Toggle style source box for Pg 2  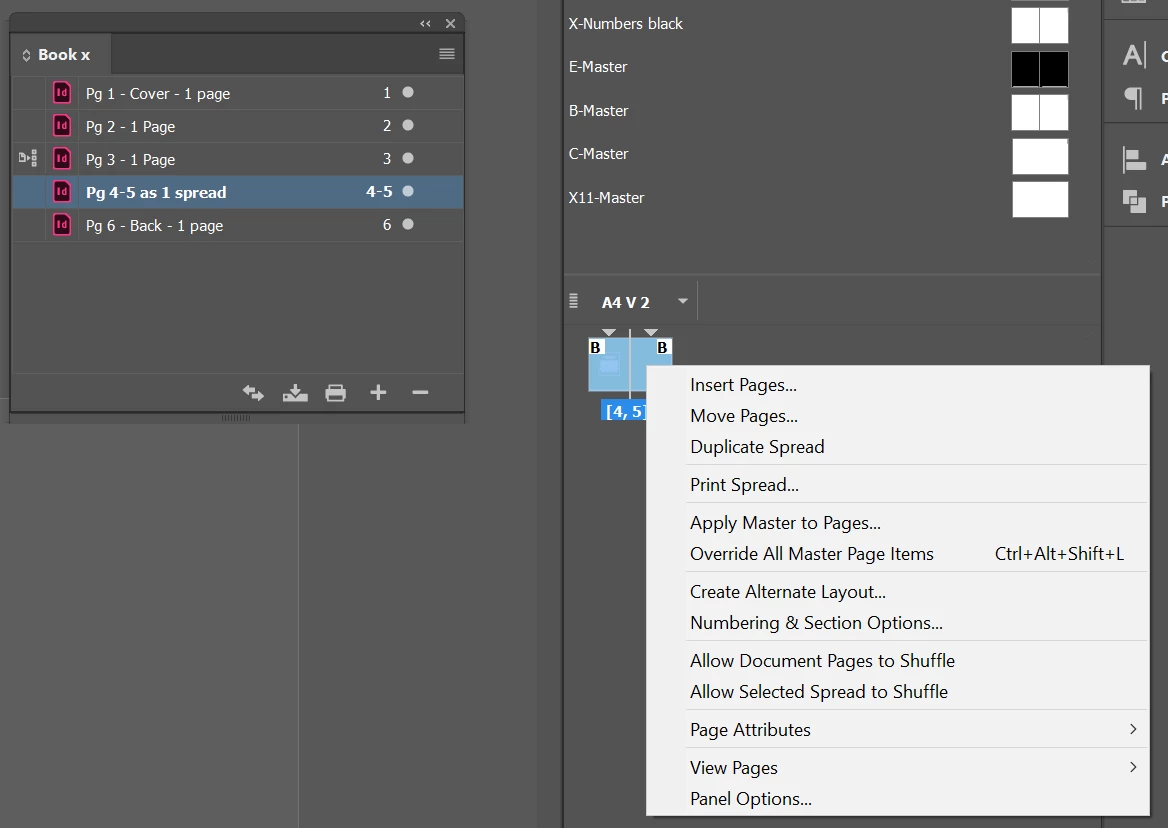point(28,126)
